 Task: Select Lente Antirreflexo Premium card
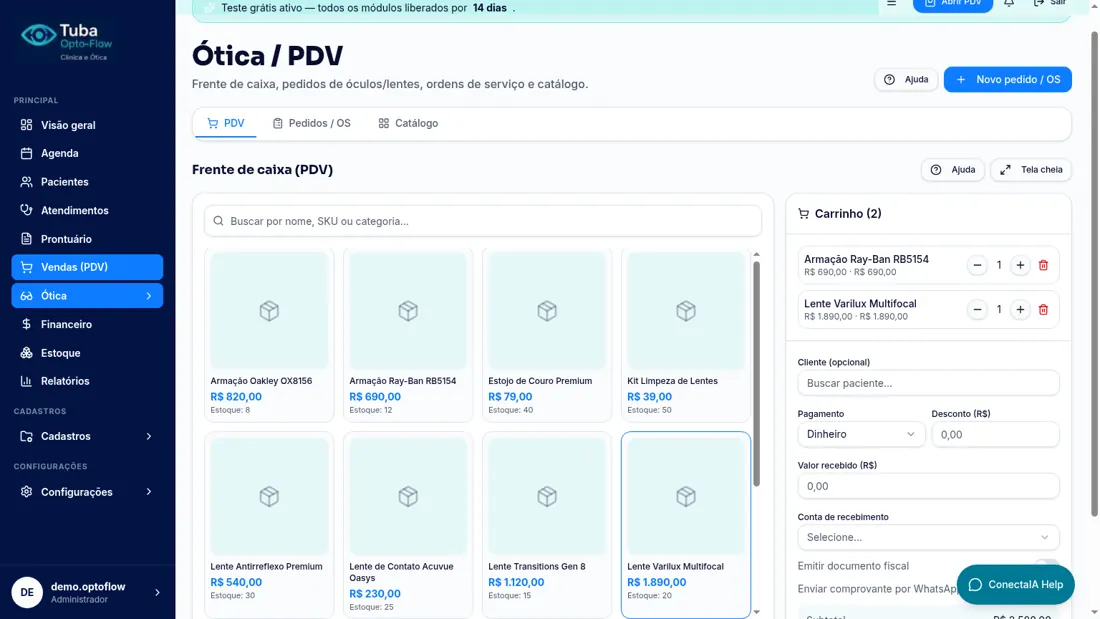pyautogui.click(x=269, y=525)
